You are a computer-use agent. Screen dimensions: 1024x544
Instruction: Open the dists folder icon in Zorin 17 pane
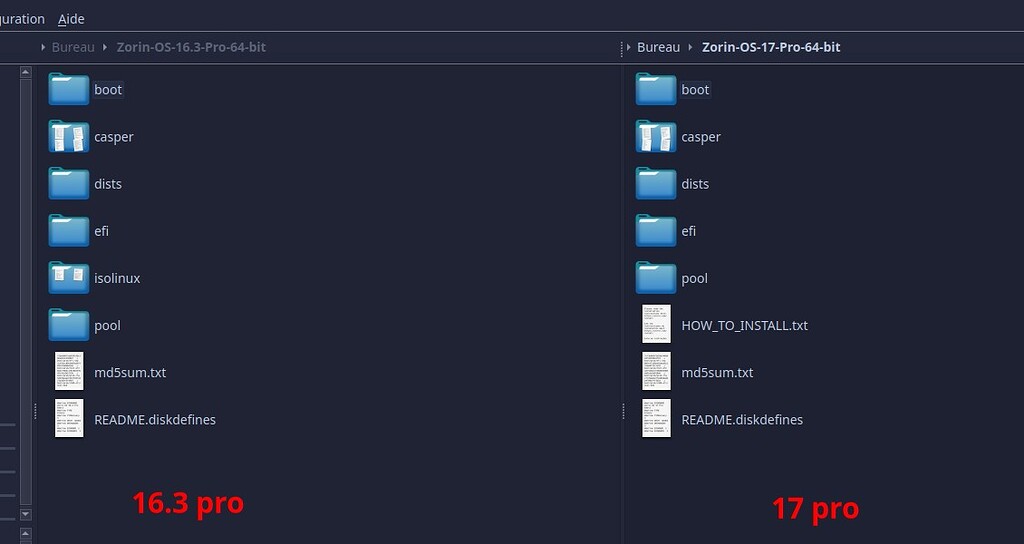point(656,184)
